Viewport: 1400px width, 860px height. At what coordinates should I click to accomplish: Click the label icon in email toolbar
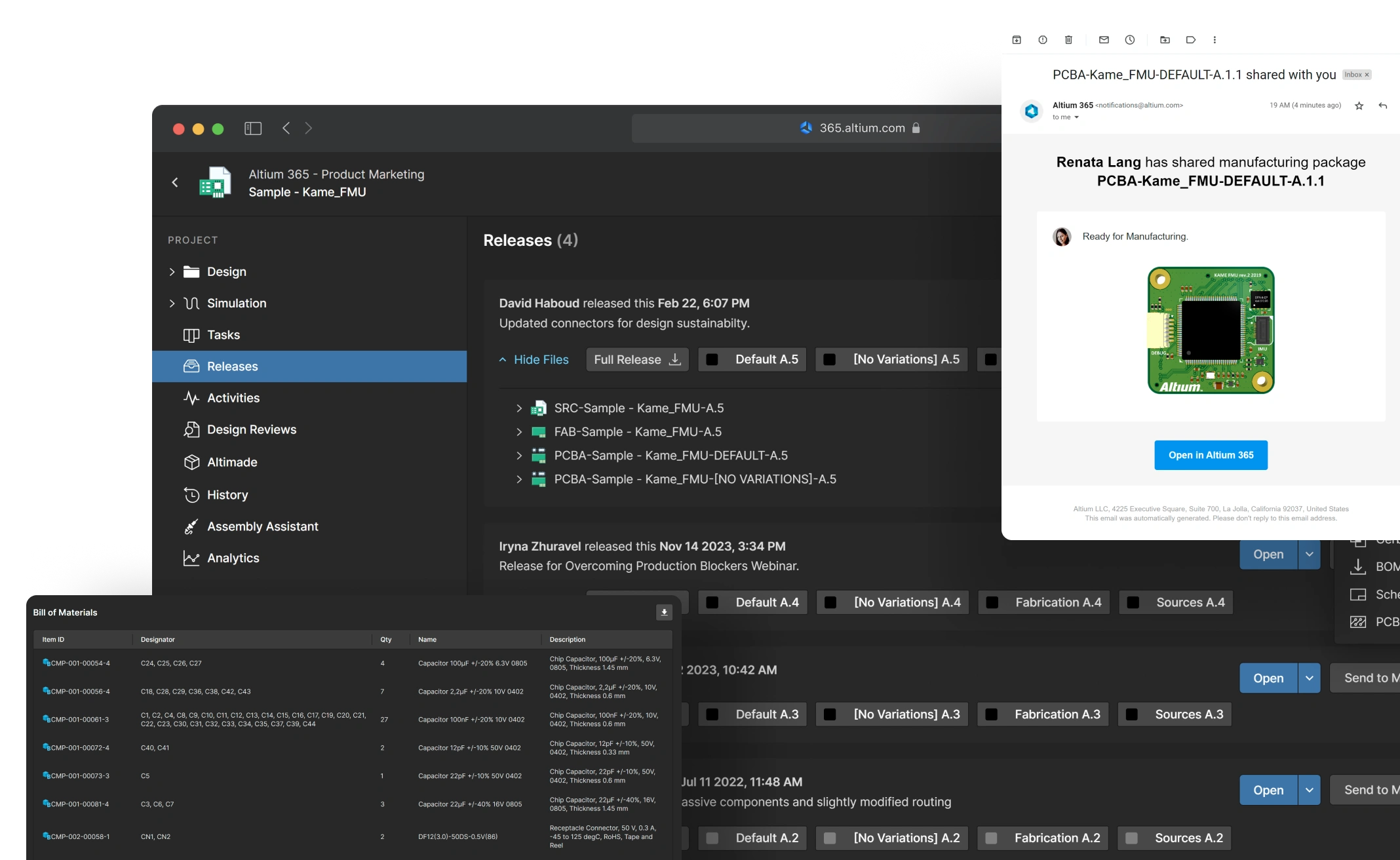coord(1191,40)
